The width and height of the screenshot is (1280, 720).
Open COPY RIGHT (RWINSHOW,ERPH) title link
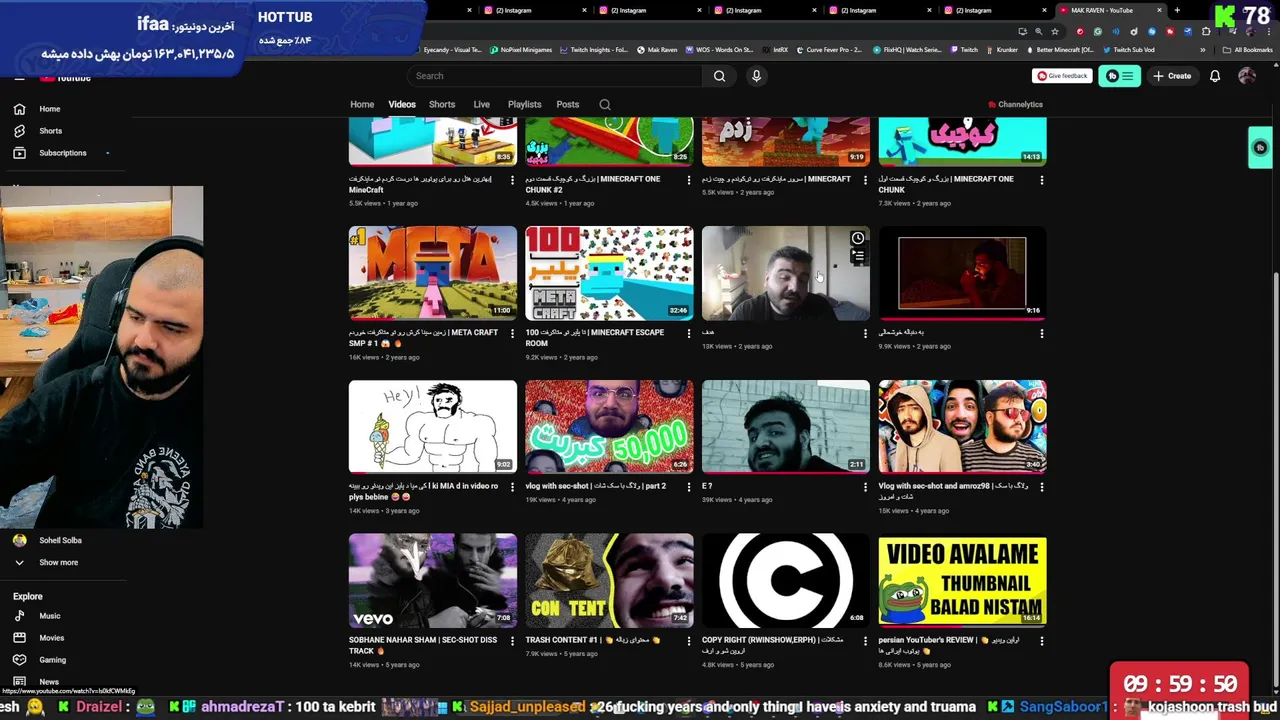(772, 645)
